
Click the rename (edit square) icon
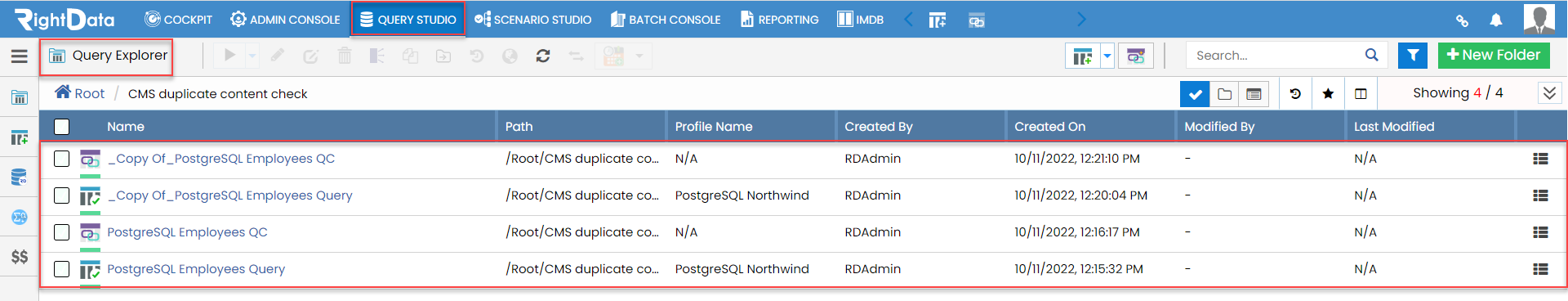[x=310, y=56]
